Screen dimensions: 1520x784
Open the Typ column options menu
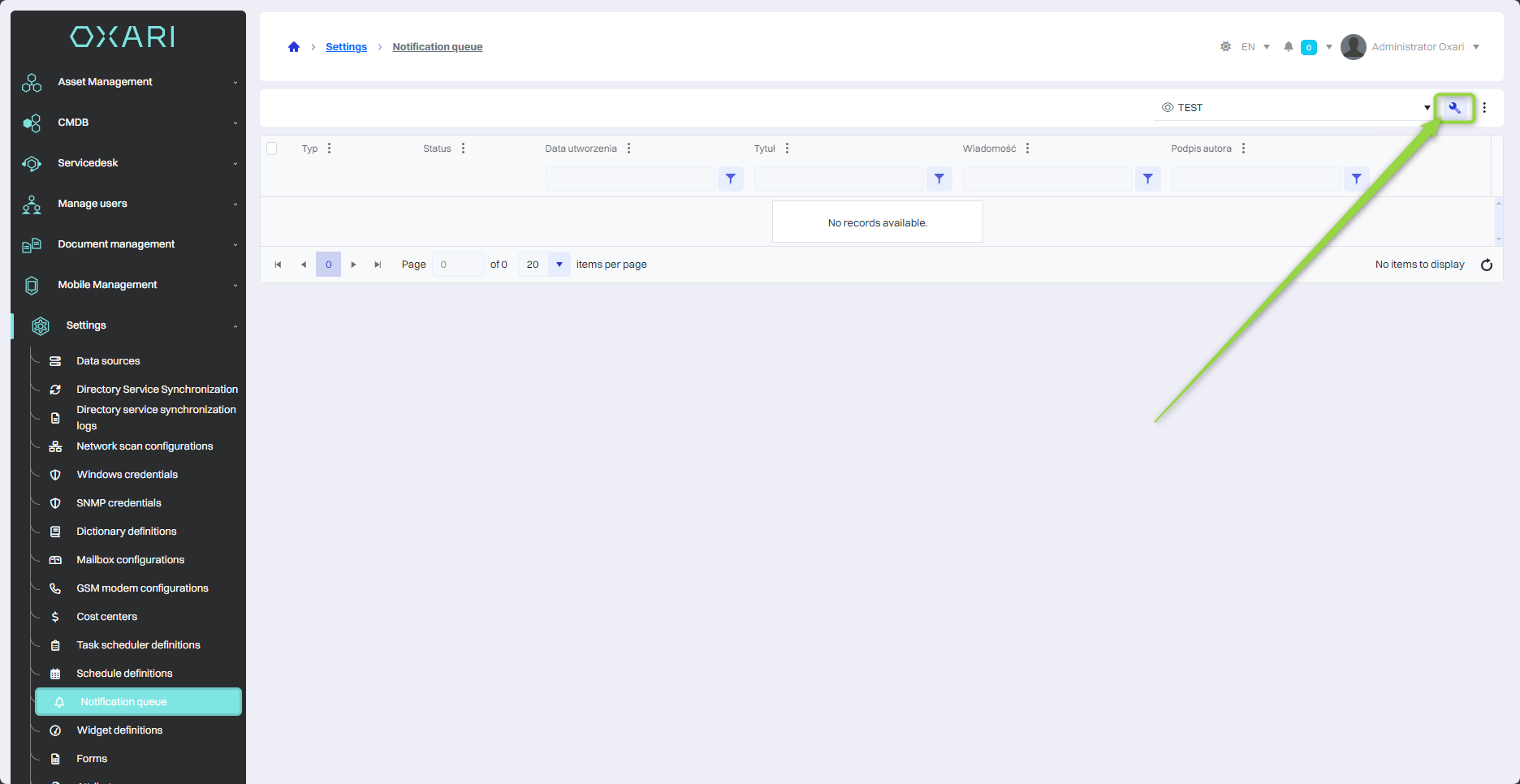(x=329, y=149)
